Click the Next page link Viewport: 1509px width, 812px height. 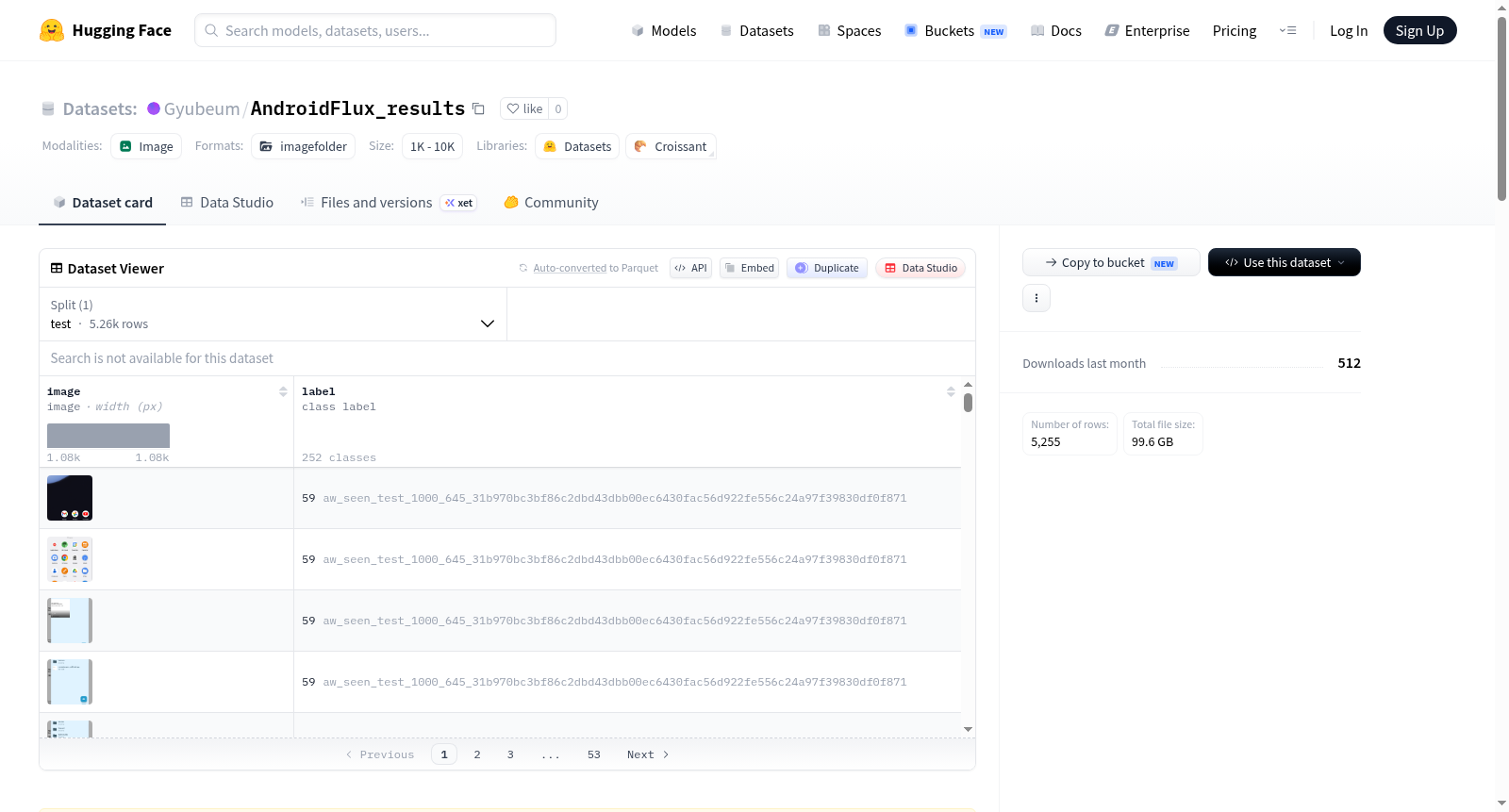648,754
